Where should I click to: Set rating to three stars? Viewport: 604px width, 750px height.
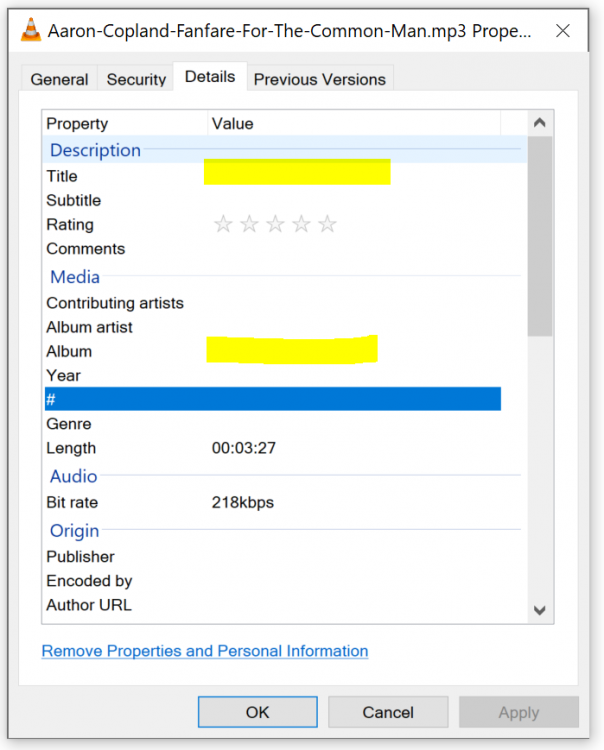click(x=275, y=224)
